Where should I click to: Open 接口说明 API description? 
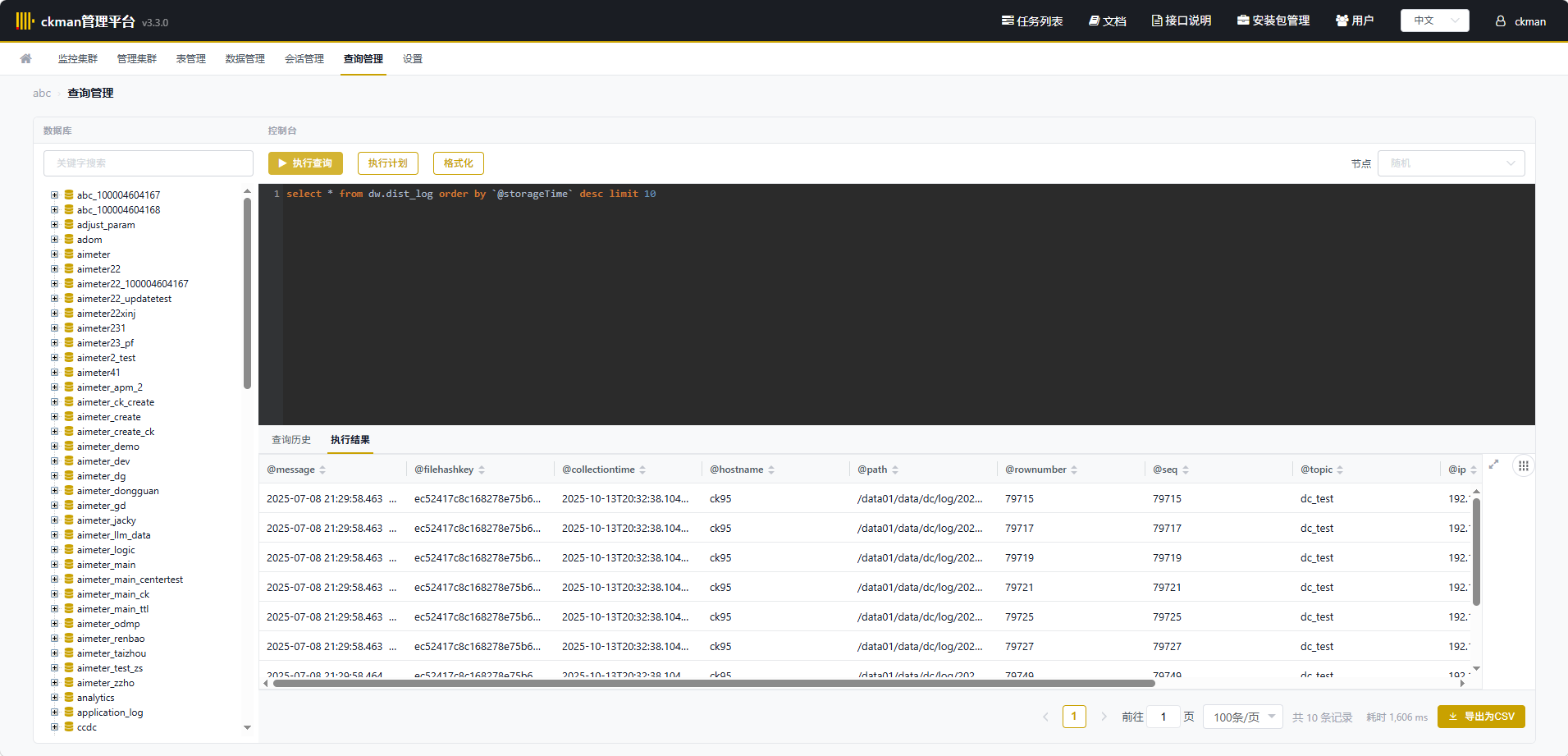point(1182,21)
